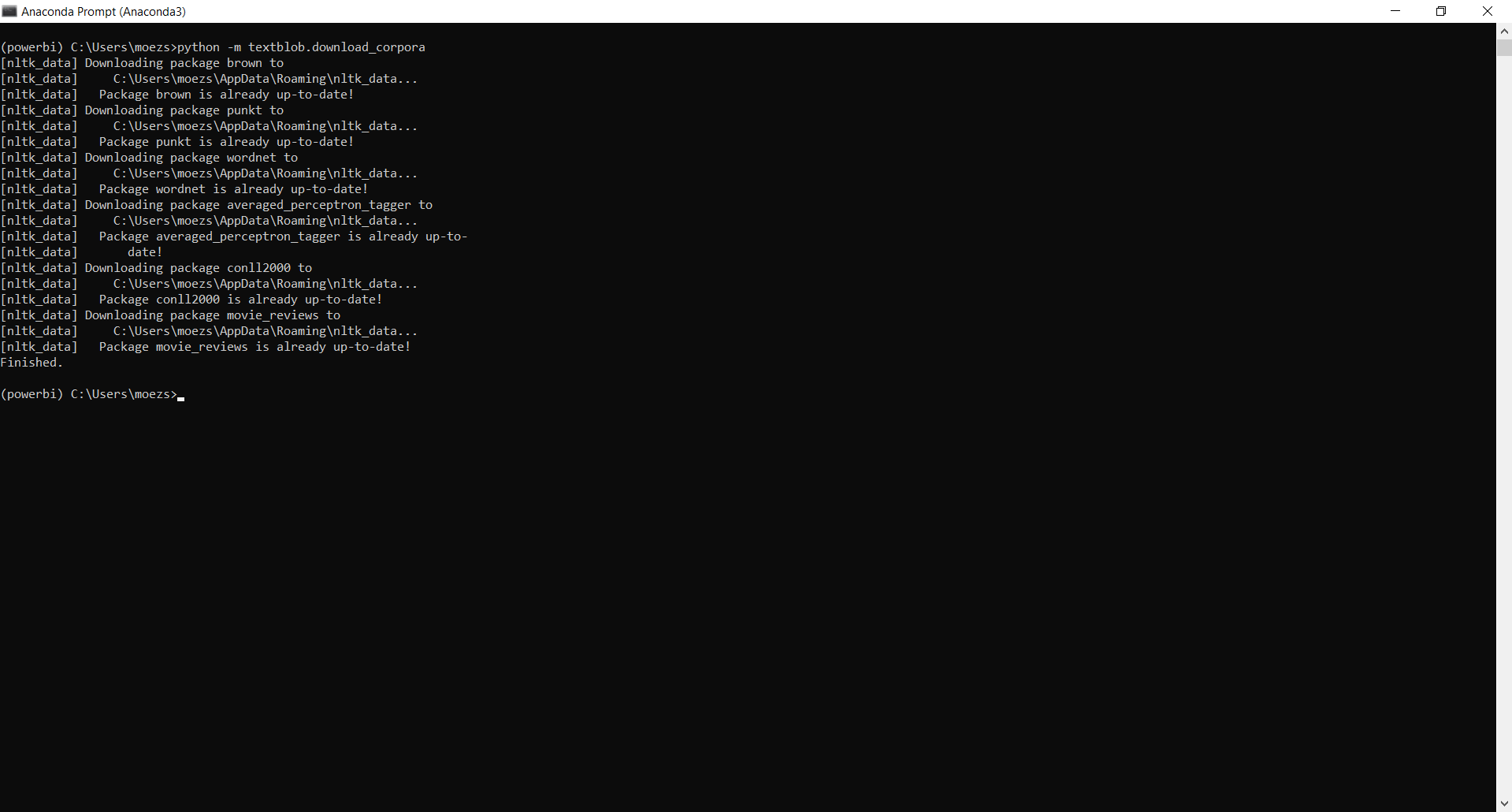1512x812 pixels.
Task: Click the scrollbar down arrow
Action: point(1504,804)
